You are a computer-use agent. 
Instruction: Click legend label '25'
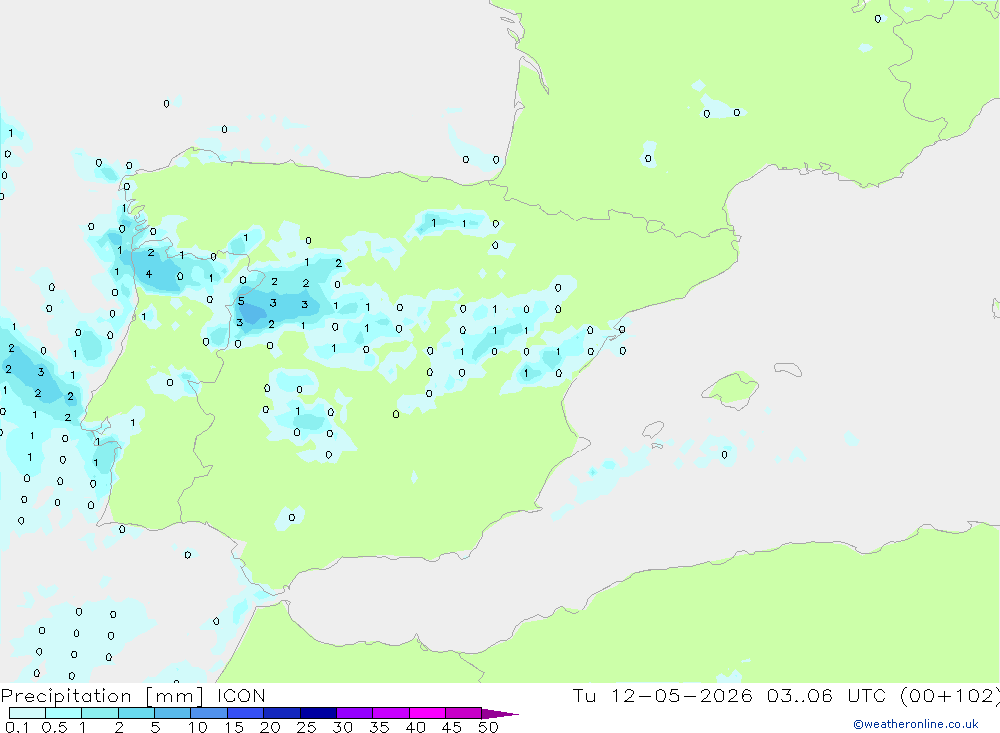[x=307, y=727]
